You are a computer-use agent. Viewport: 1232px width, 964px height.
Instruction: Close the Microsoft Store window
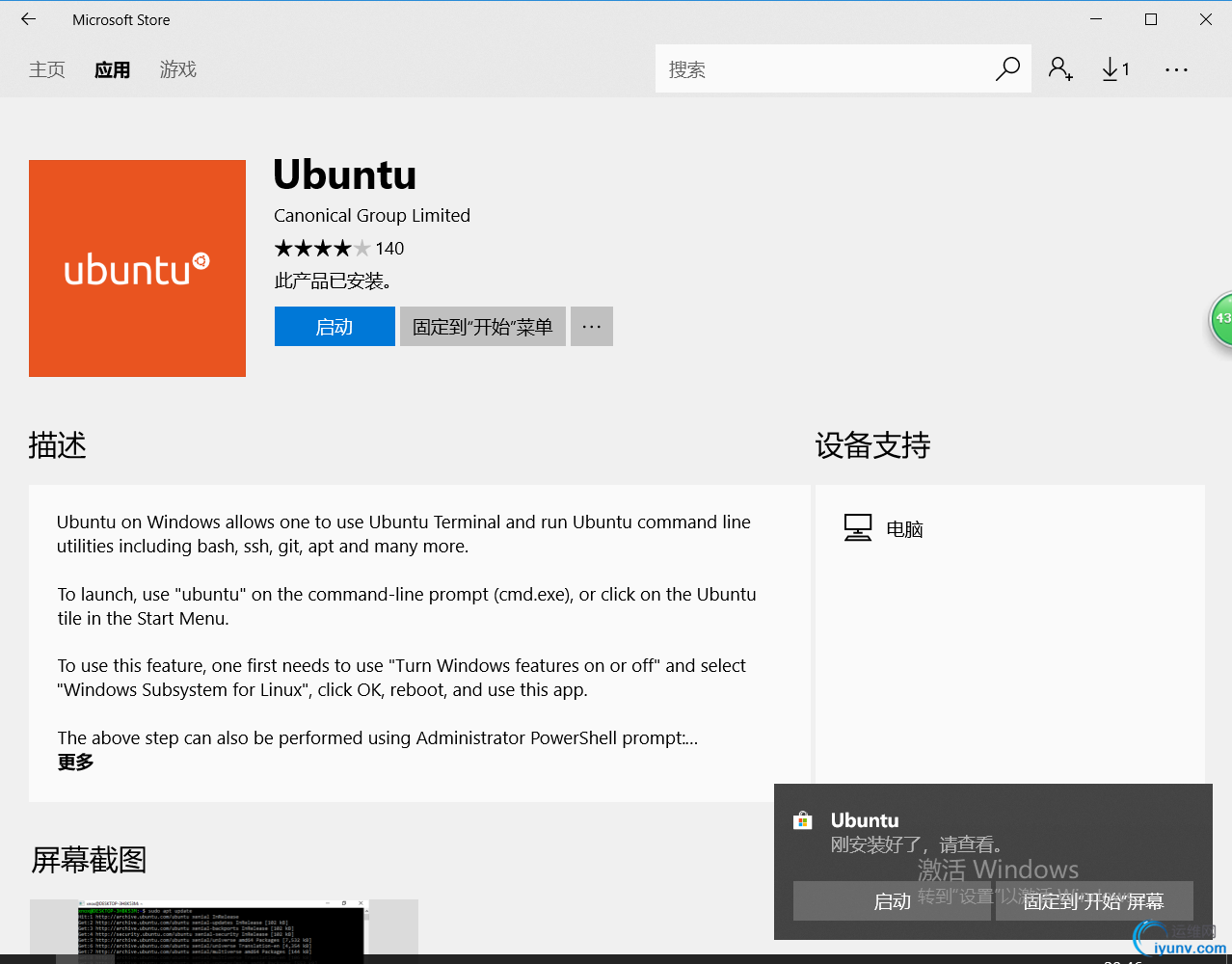(x=1206, y=19)
